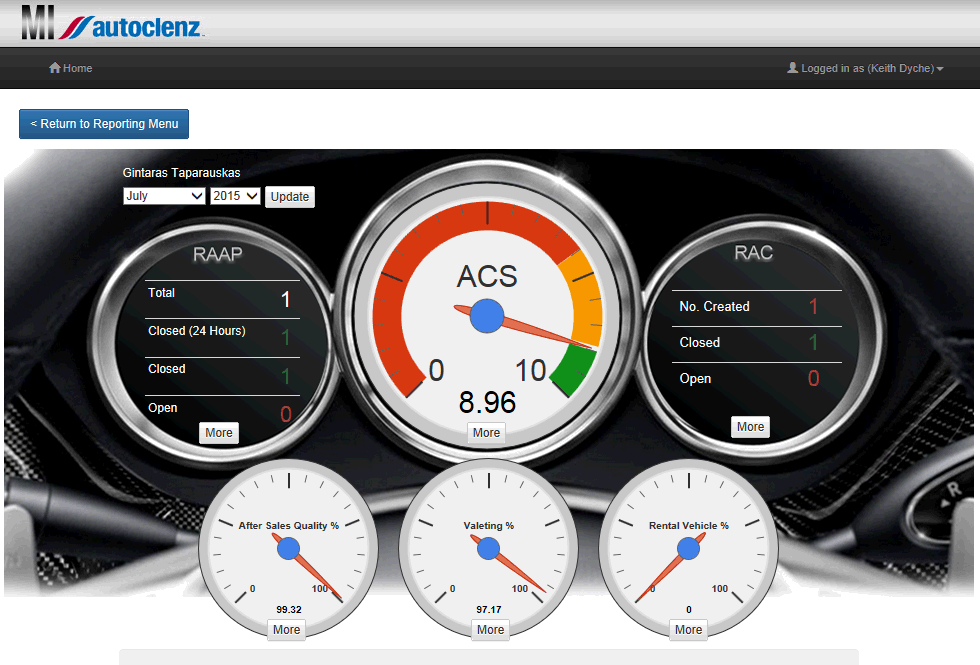Click the RAAP Total row label
This screenshot has width=980, height=665.
click(161, 292)
